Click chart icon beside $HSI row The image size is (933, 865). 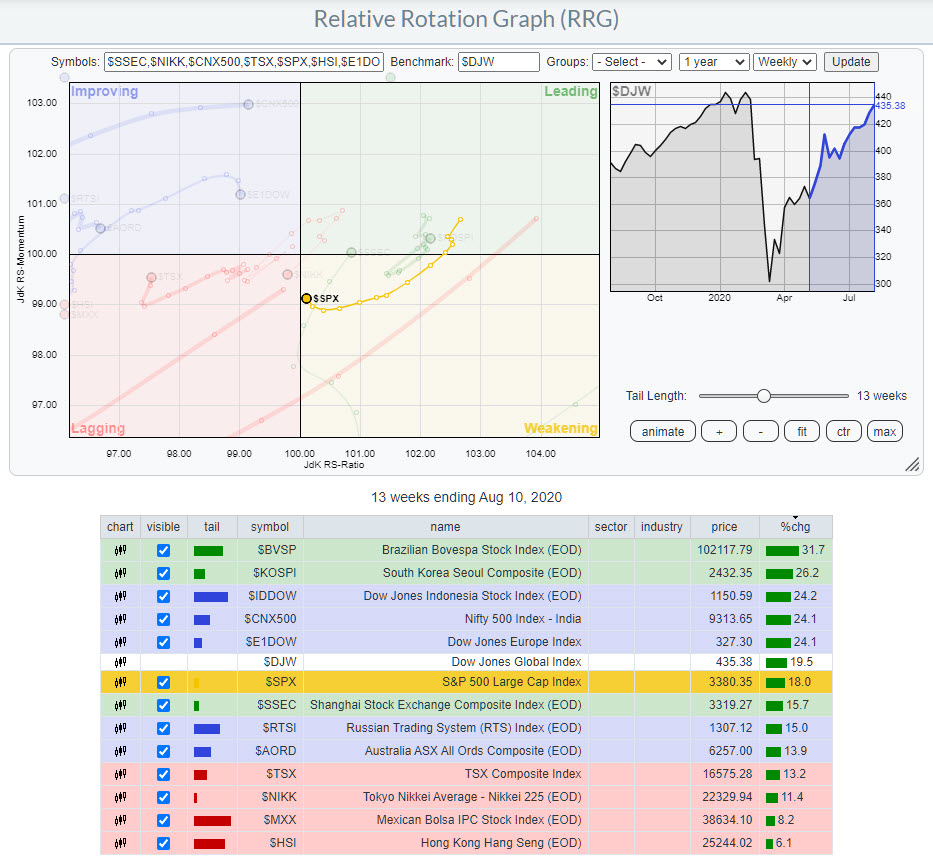[x=120, y=842]
